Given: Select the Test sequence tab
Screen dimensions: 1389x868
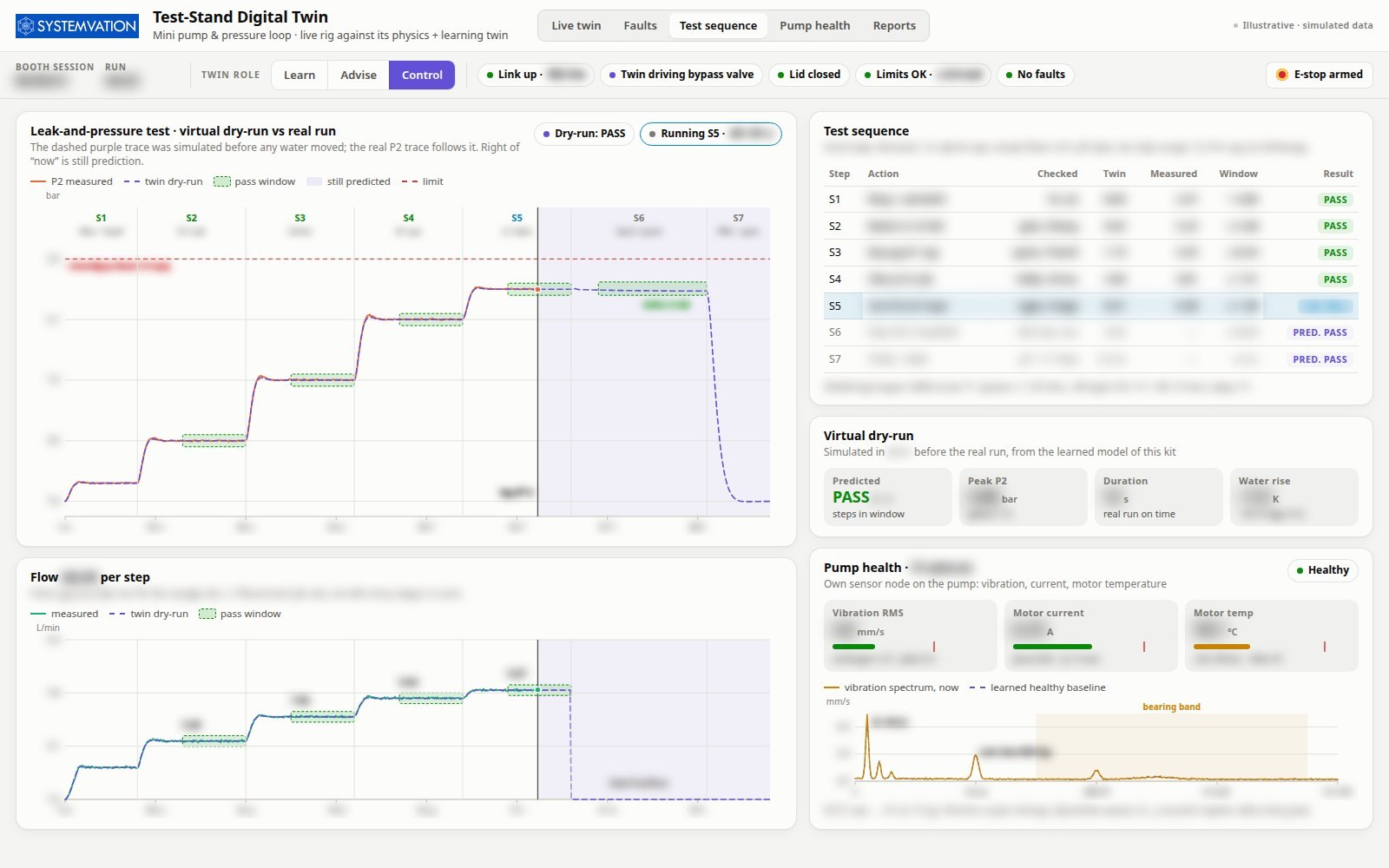Looking at the screenshot, I should point(718,26).
